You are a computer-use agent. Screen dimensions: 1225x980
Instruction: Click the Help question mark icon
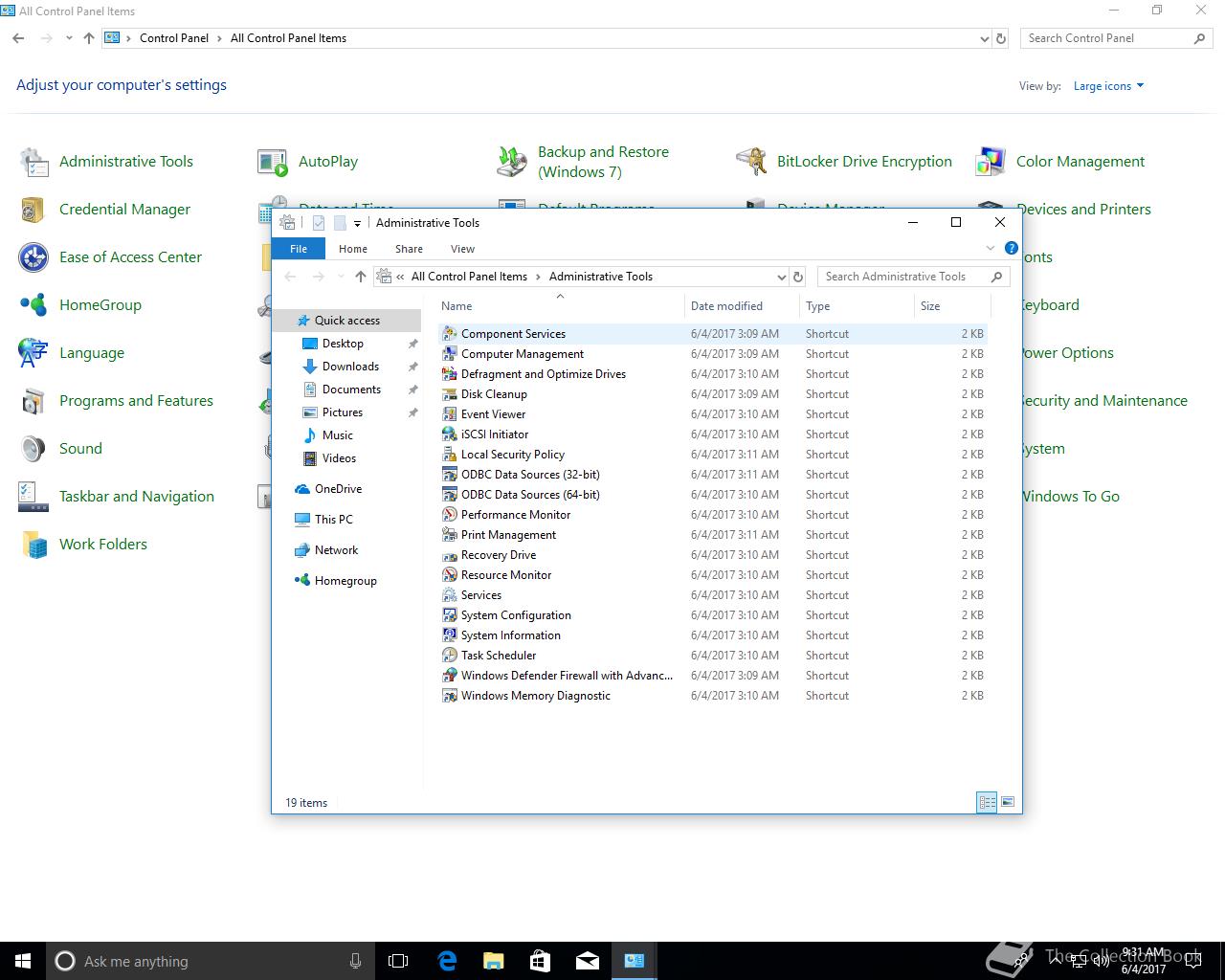(1011, 248)
